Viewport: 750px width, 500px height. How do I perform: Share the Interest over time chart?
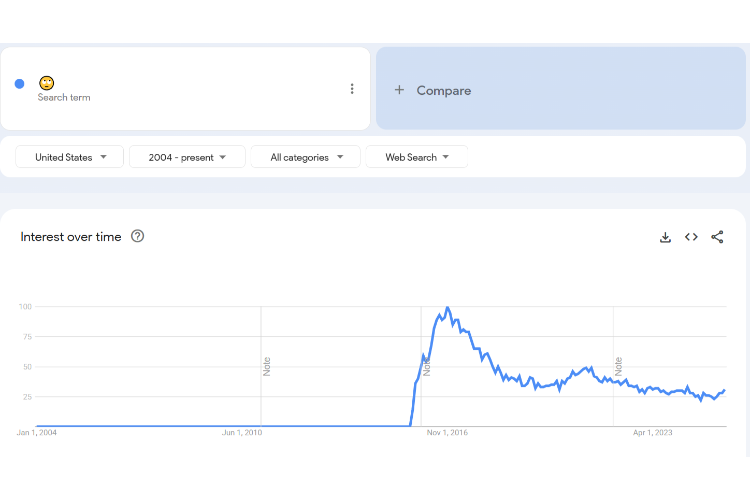[x=717, y=237]
